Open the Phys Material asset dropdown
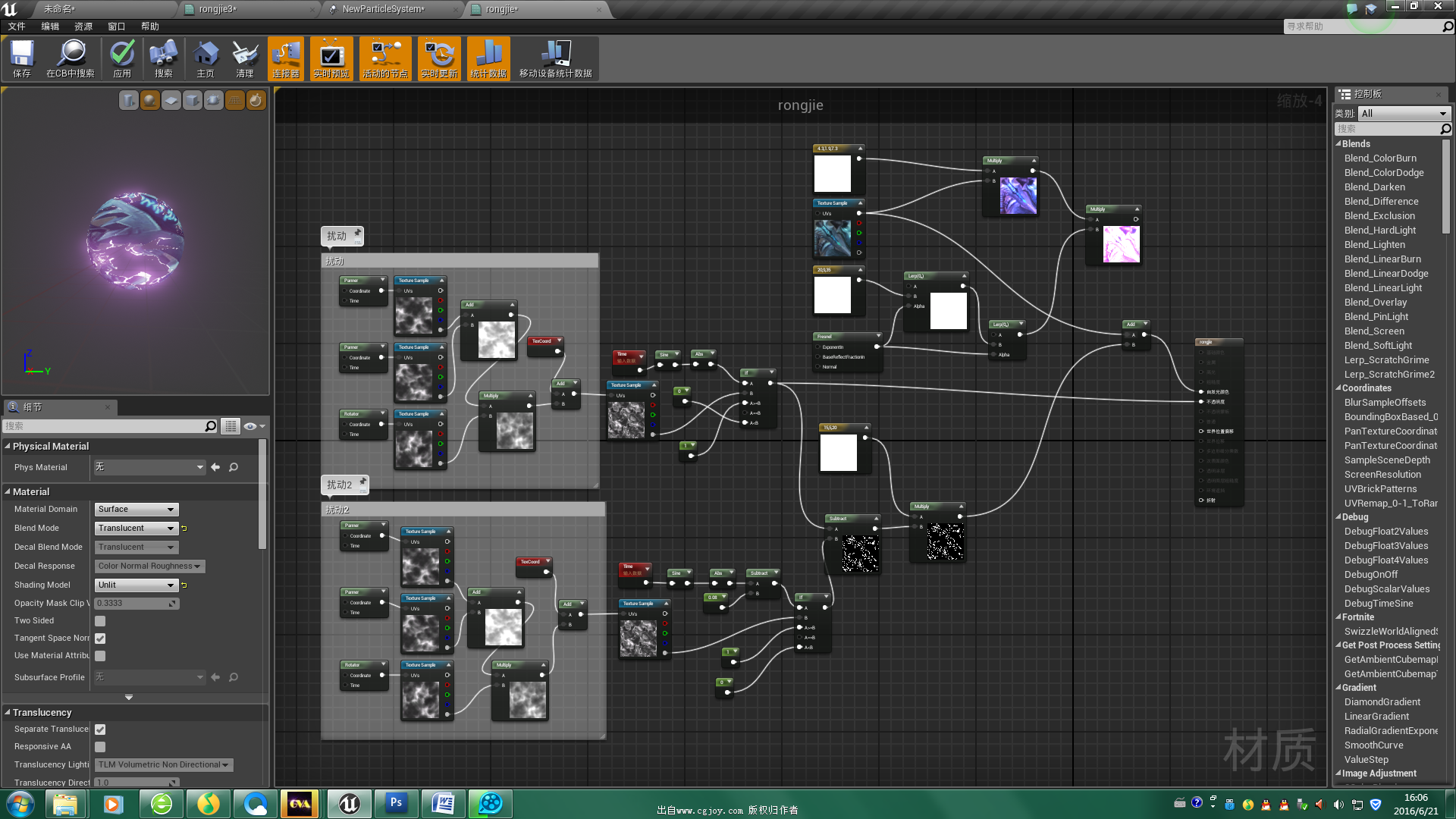 click(149, 467)
